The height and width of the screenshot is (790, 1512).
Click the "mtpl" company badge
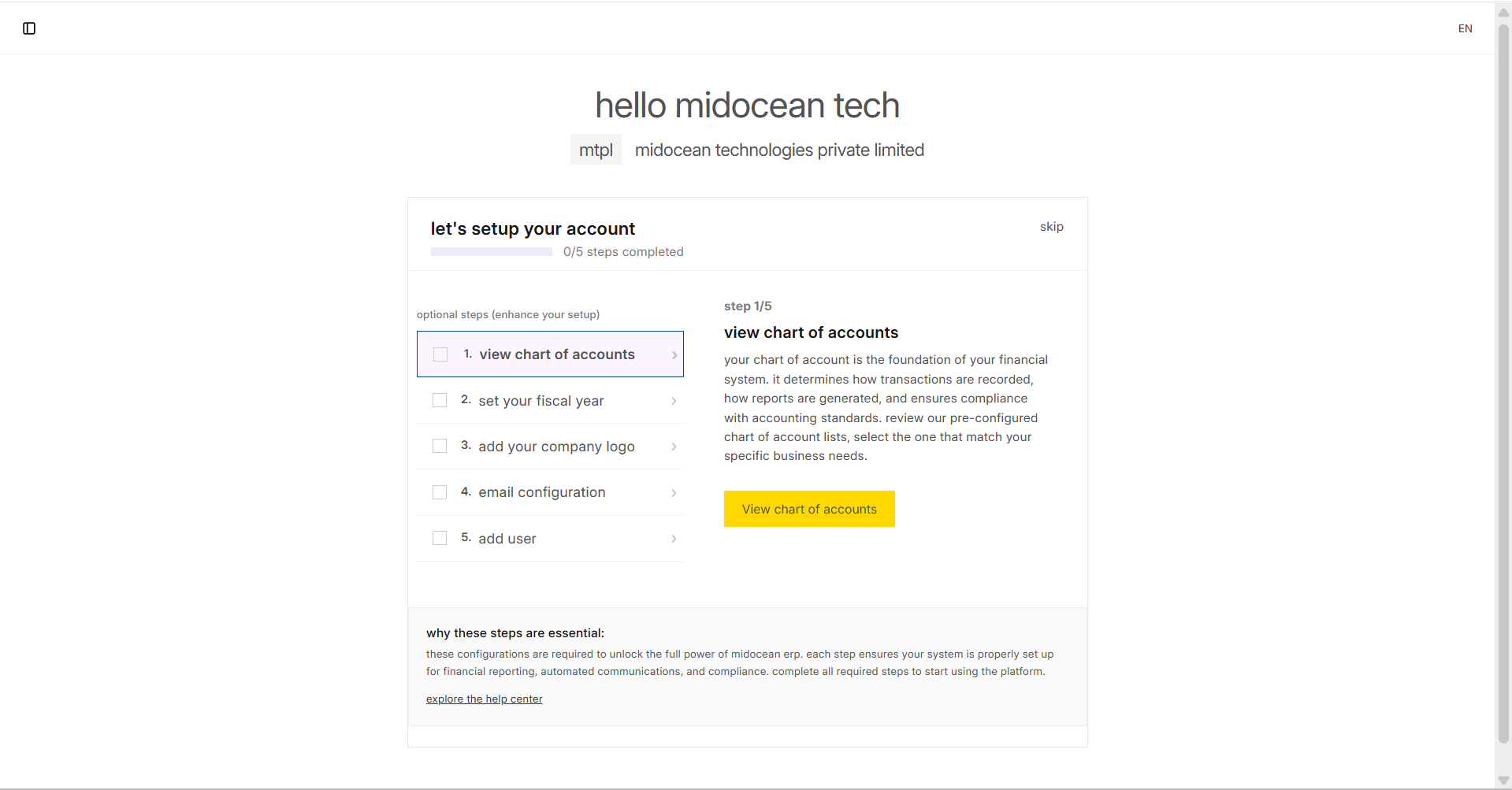(x=595, y=150)
